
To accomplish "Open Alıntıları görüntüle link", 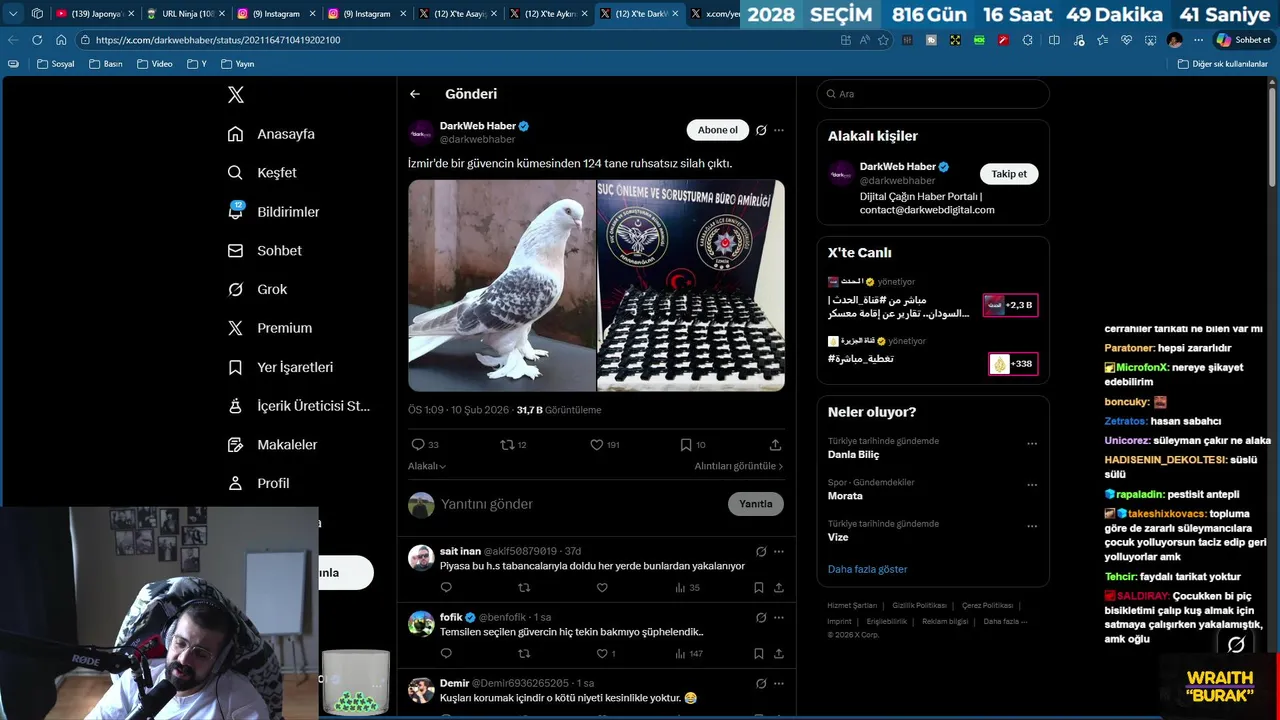I will point(739,466).
